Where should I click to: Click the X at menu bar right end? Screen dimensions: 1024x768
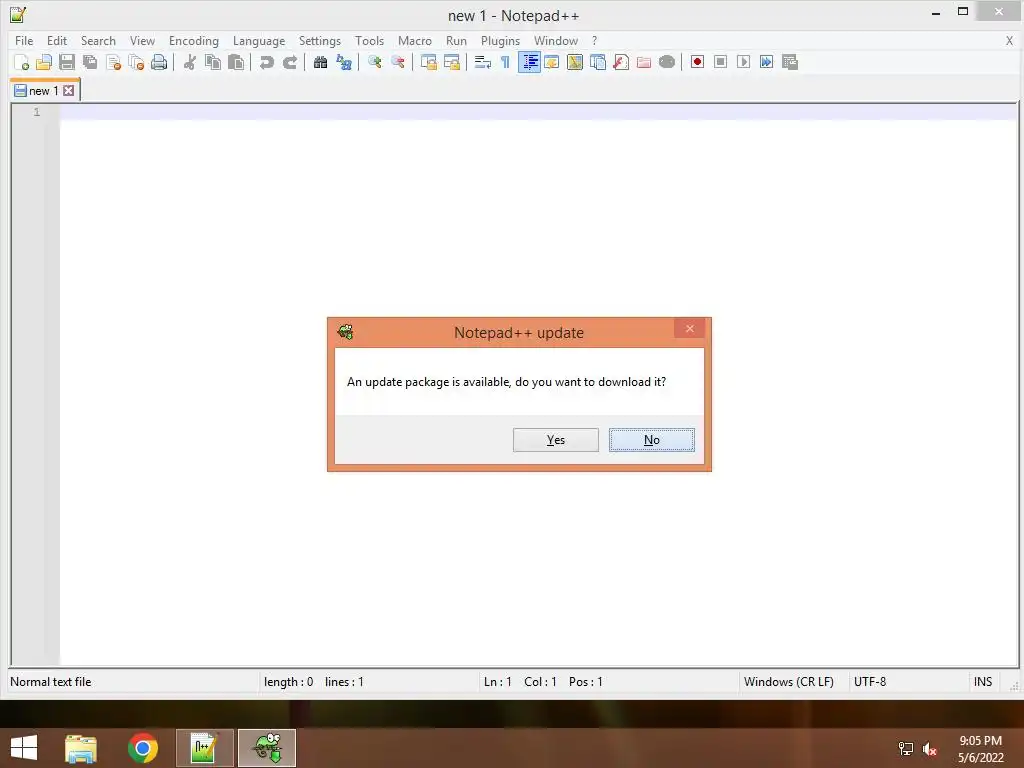[1009, 40]
